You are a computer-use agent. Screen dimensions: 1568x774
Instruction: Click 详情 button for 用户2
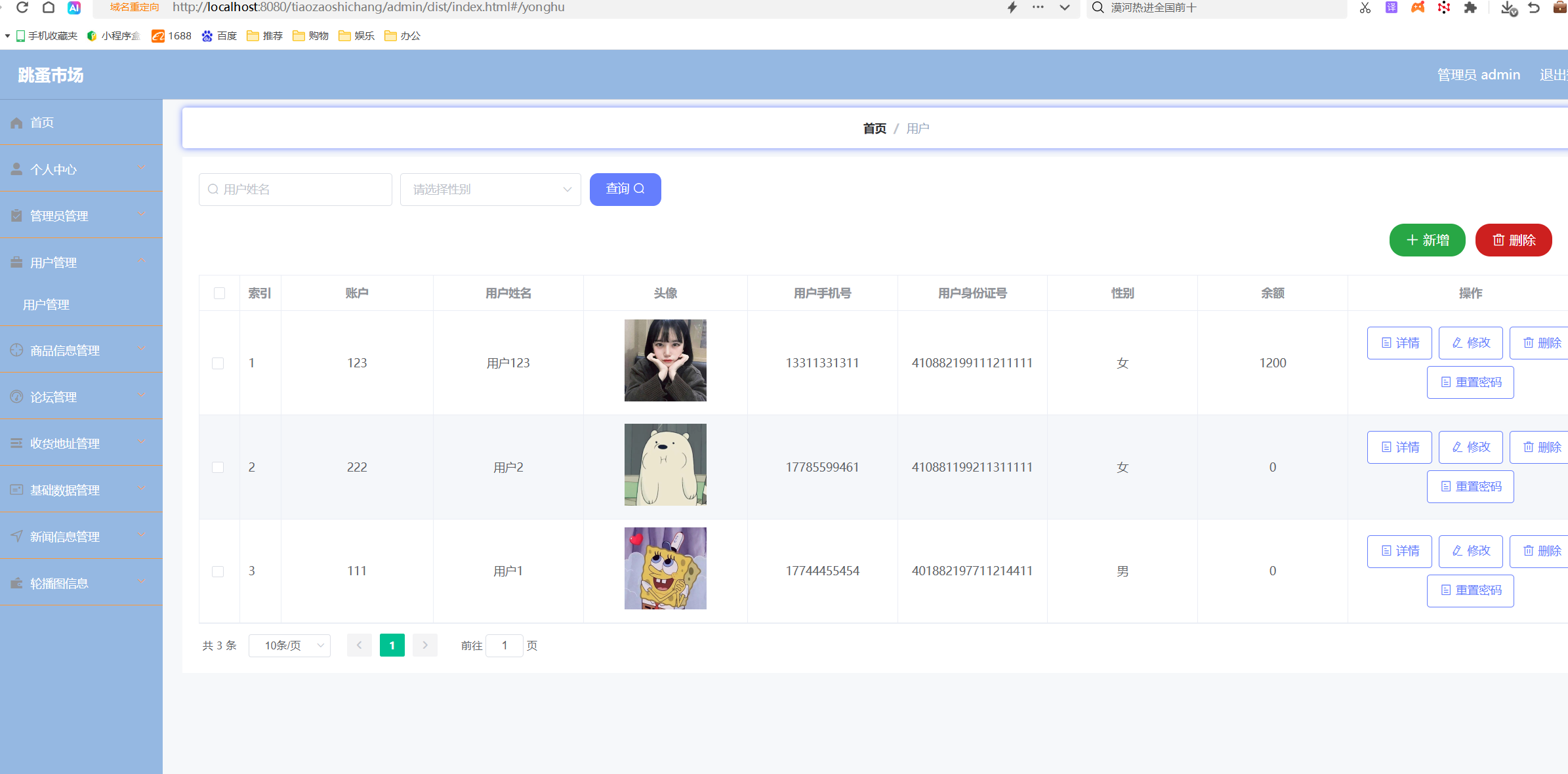(x=1400, y=447)
